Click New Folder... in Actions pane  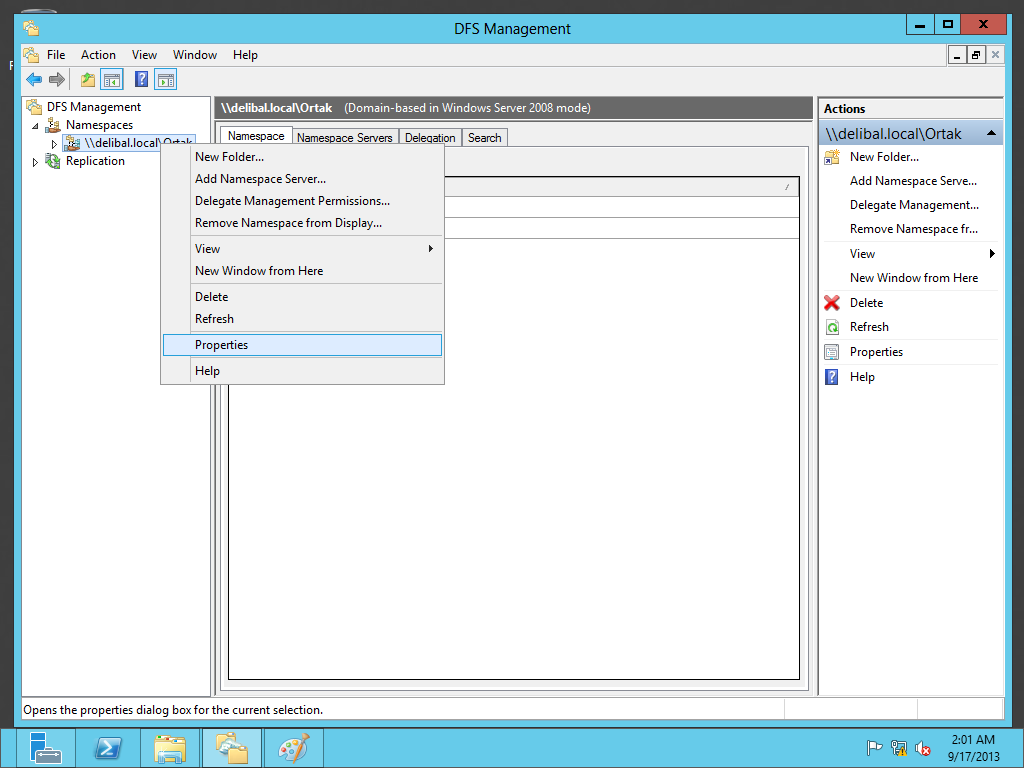tap(884, 157)
